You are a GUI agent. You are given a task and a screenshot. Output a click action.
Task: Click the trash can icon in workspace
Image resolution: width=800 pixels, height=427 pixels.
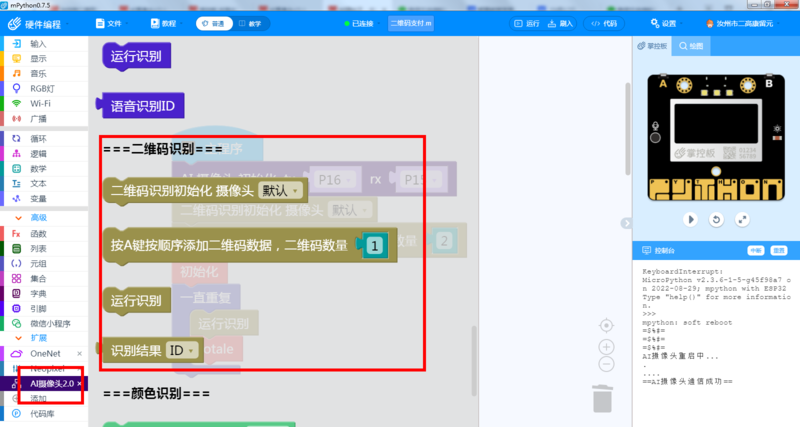coord(602,397)
